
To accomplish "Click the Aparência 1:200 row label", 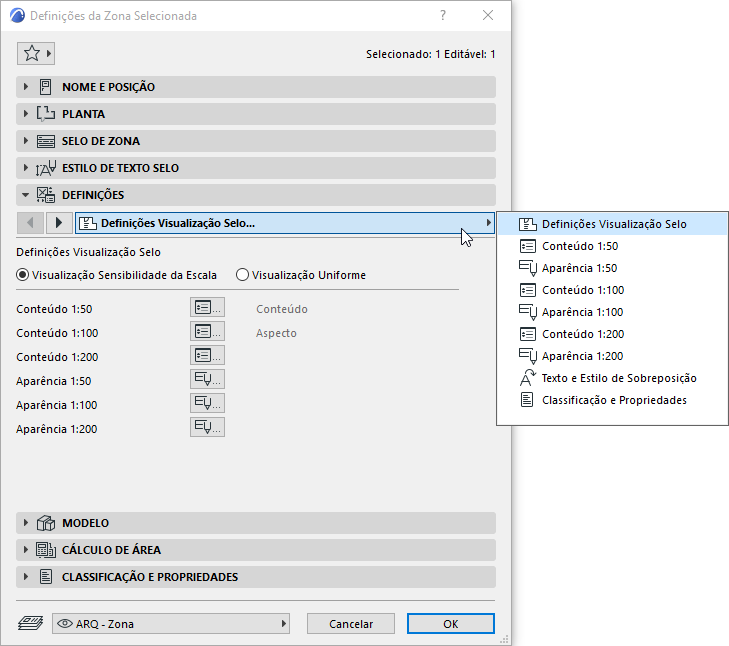I will 57,429.
